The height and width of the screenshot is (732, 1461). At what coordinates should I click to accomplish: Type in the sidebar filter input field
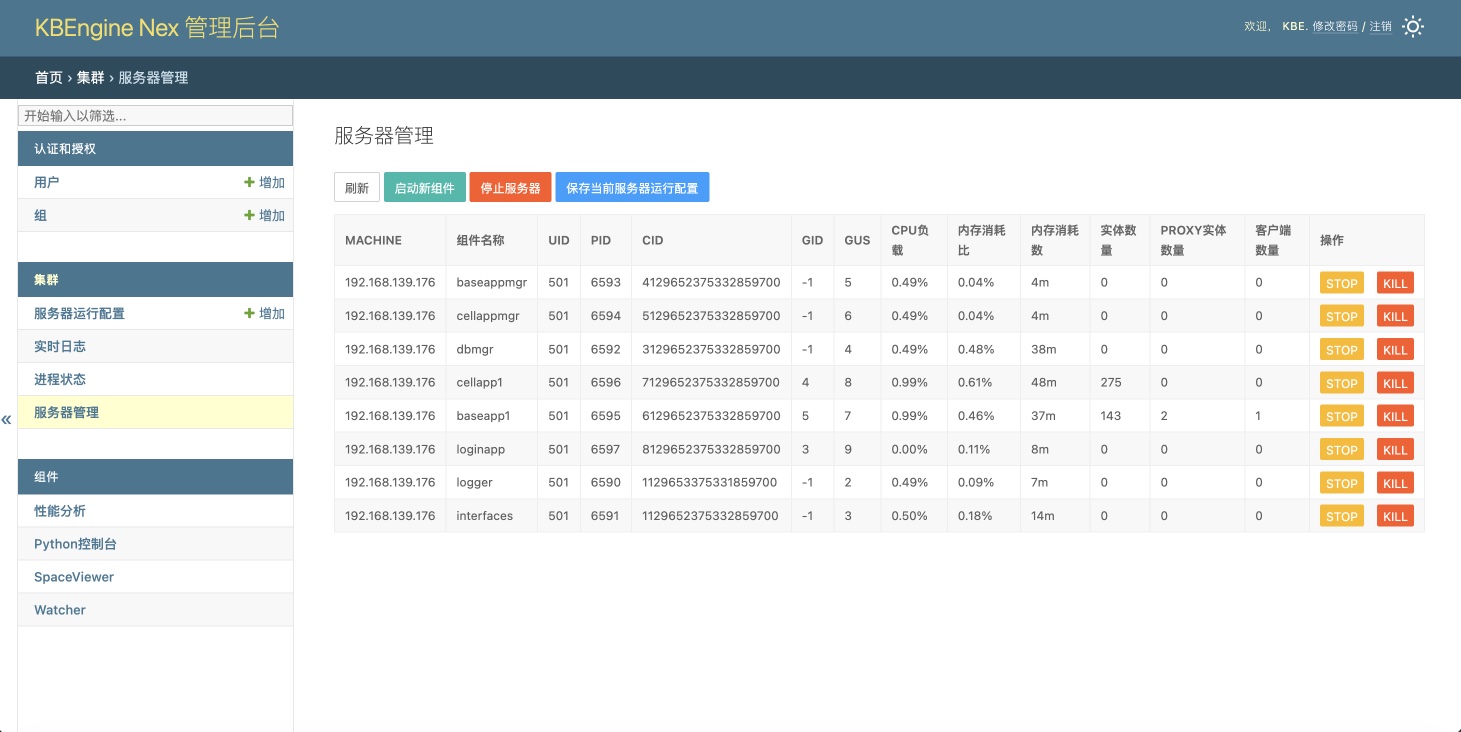pos(155,115)
